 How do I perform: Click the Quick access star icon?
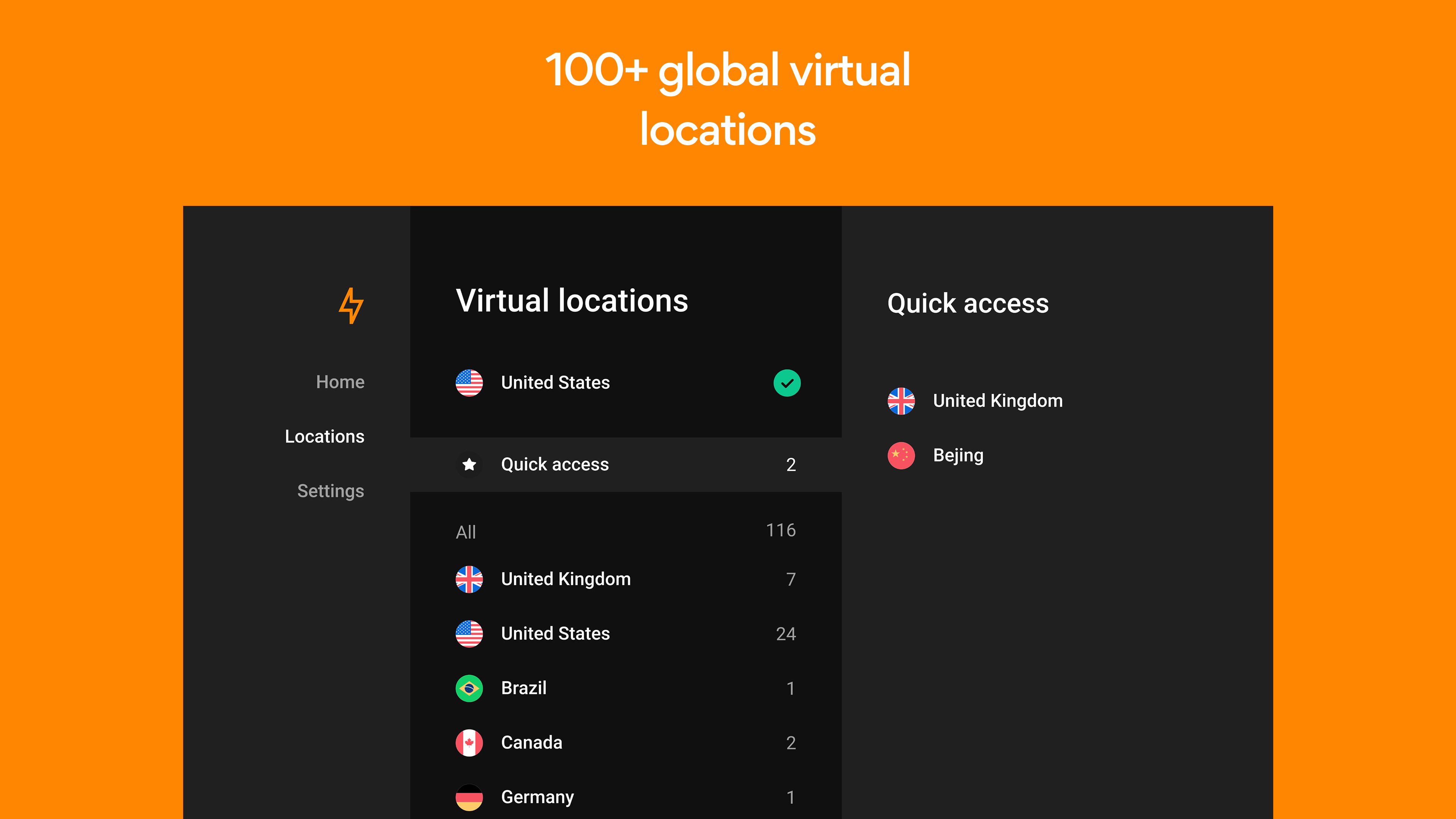[x=469, y=464]
